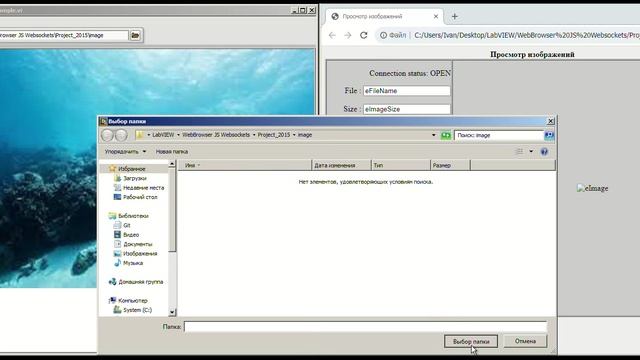
Task: Click the forward arrow in folder dialog
Action: (x=121, y=135)
